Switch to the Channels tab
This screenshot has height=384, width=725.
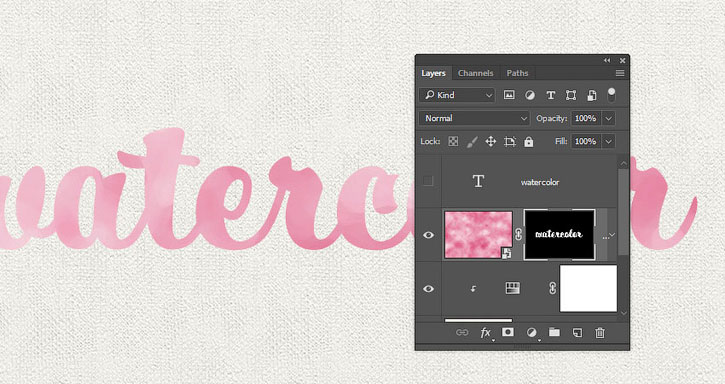[475, 73]
